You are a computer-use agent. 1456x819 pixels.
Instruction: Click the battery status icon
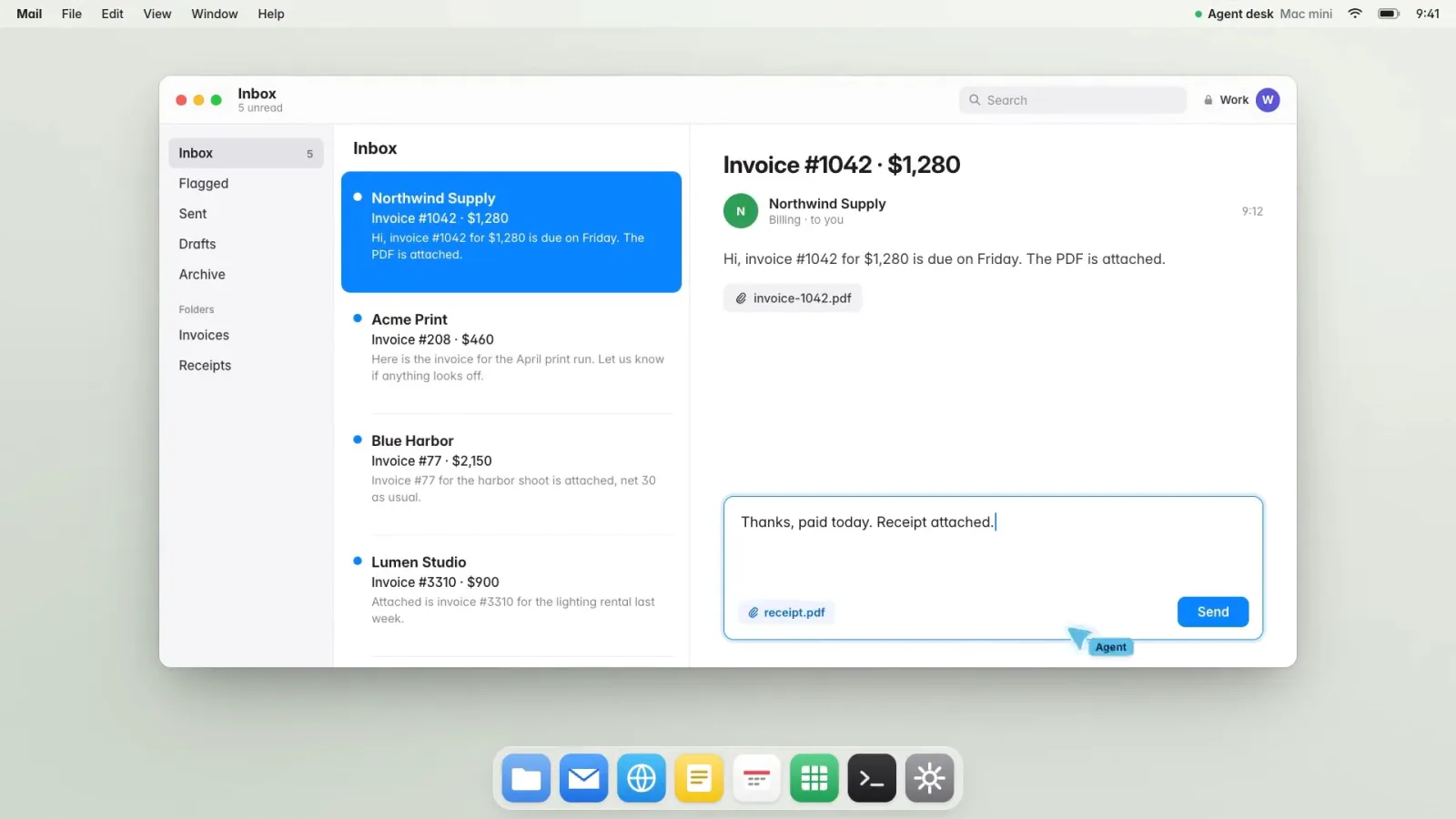1389,14
